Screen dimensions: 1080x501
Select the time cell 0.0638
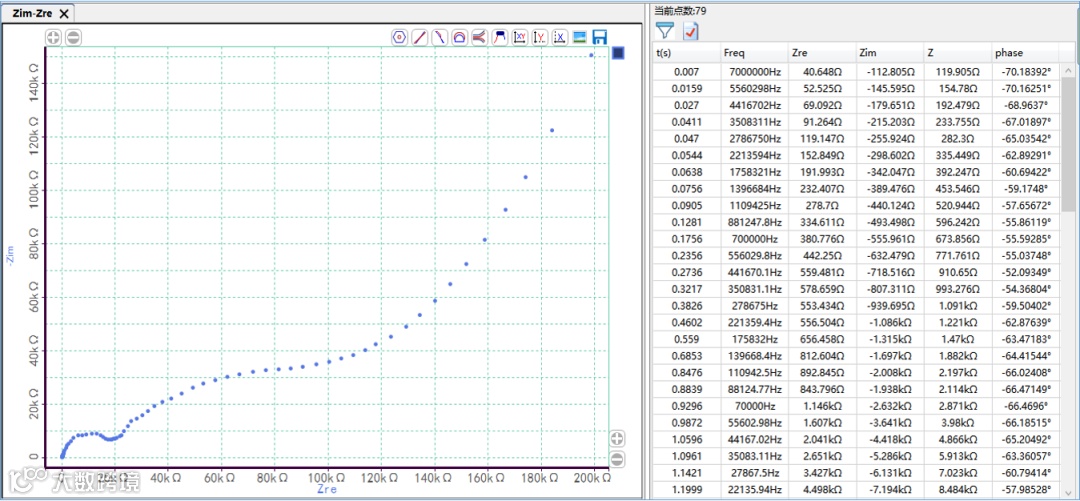click(685, 174)
